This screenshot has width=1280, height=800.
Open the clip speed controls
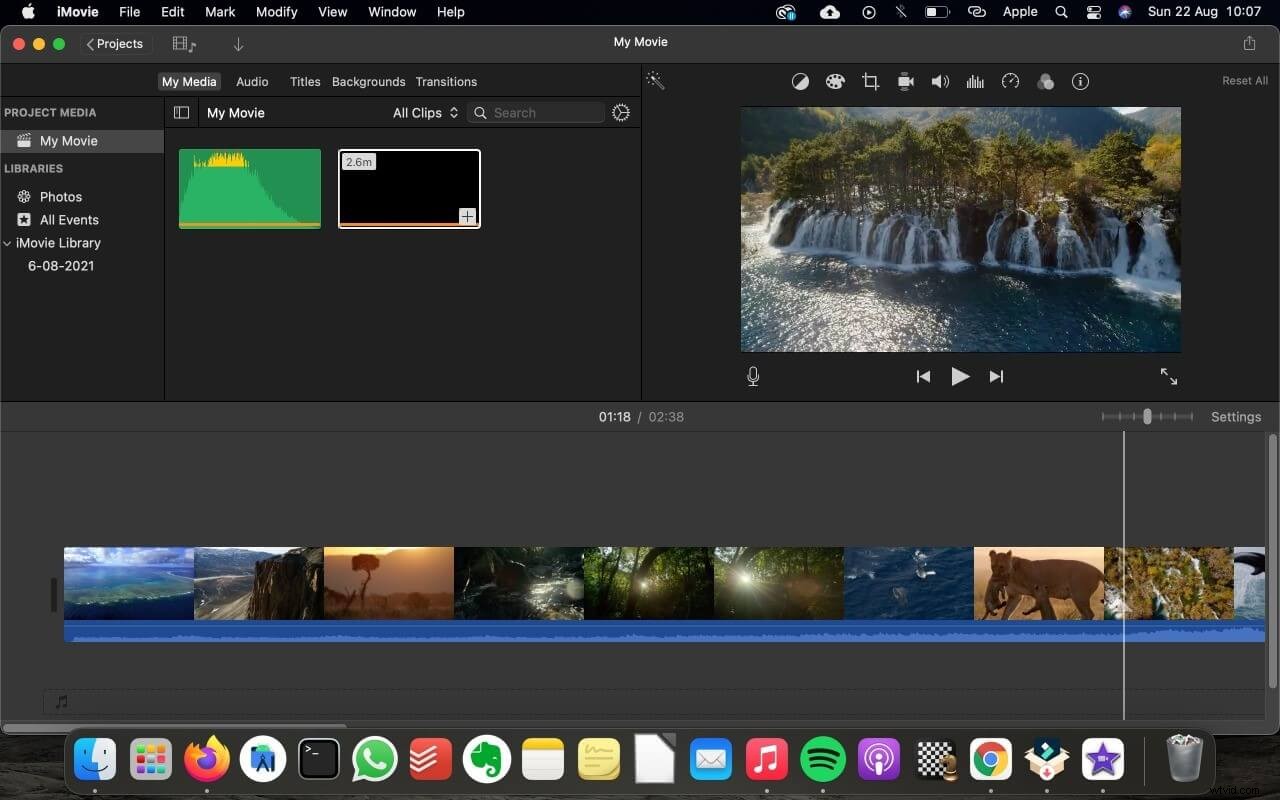tap(1010, 81)
